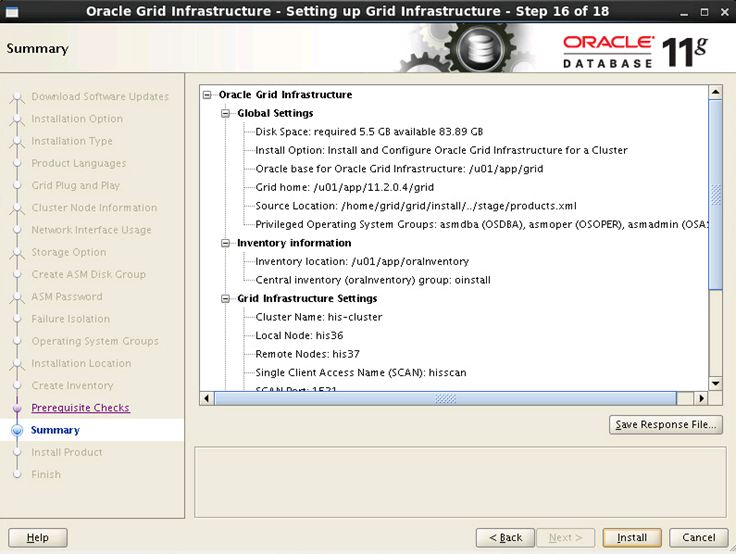
Task: Click the Finish step bullet icon
Action: tap(17, 474)
